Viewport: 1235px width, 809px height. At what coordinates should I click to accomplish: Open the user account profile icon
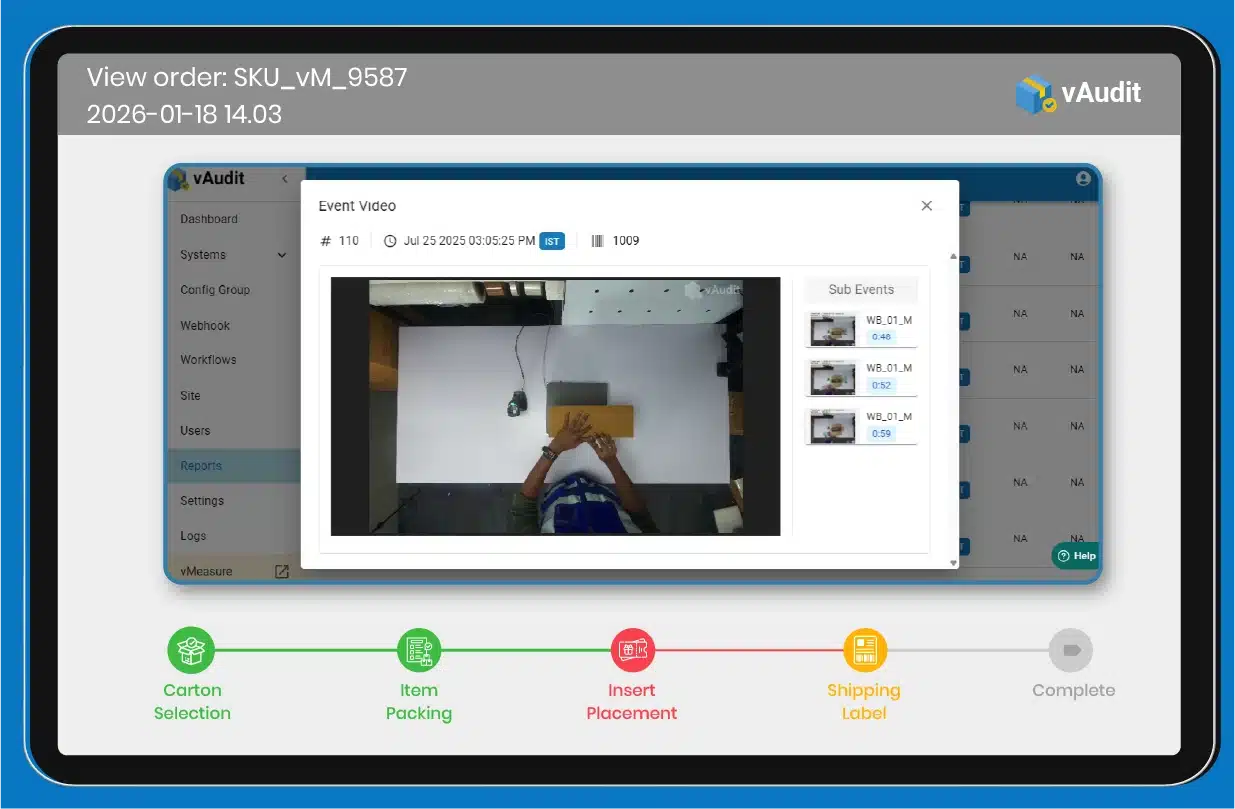1083,178
